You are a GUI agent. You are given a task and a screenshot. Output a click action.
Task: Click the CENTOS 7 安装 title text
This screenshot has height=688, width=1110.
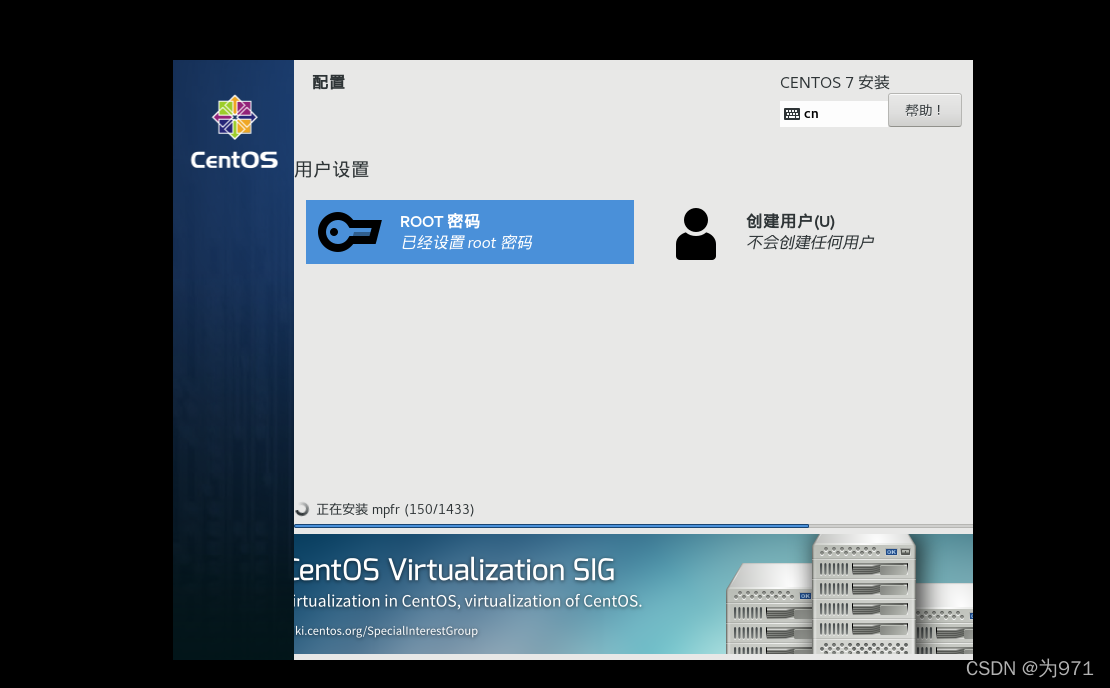835,82
